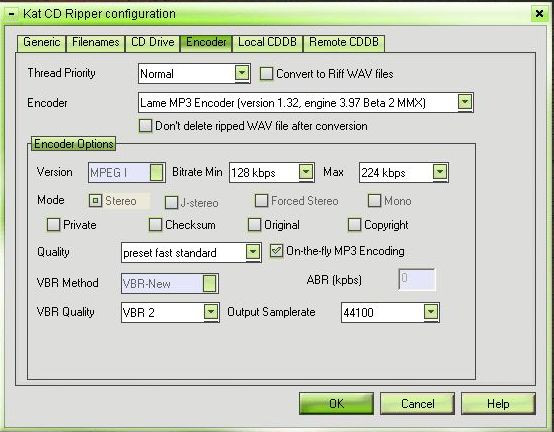Viewport: 554px width, 432px height.
Task: Click the ABR (kpbs) input field
Action: point(417,279)
